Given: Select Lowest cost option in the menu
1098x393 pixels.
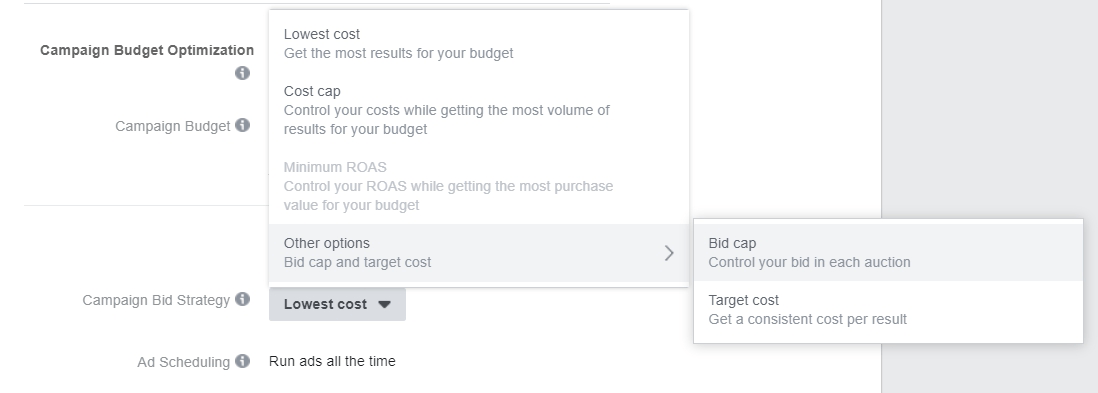Looking at the screenshot, I should click(478, 43).
